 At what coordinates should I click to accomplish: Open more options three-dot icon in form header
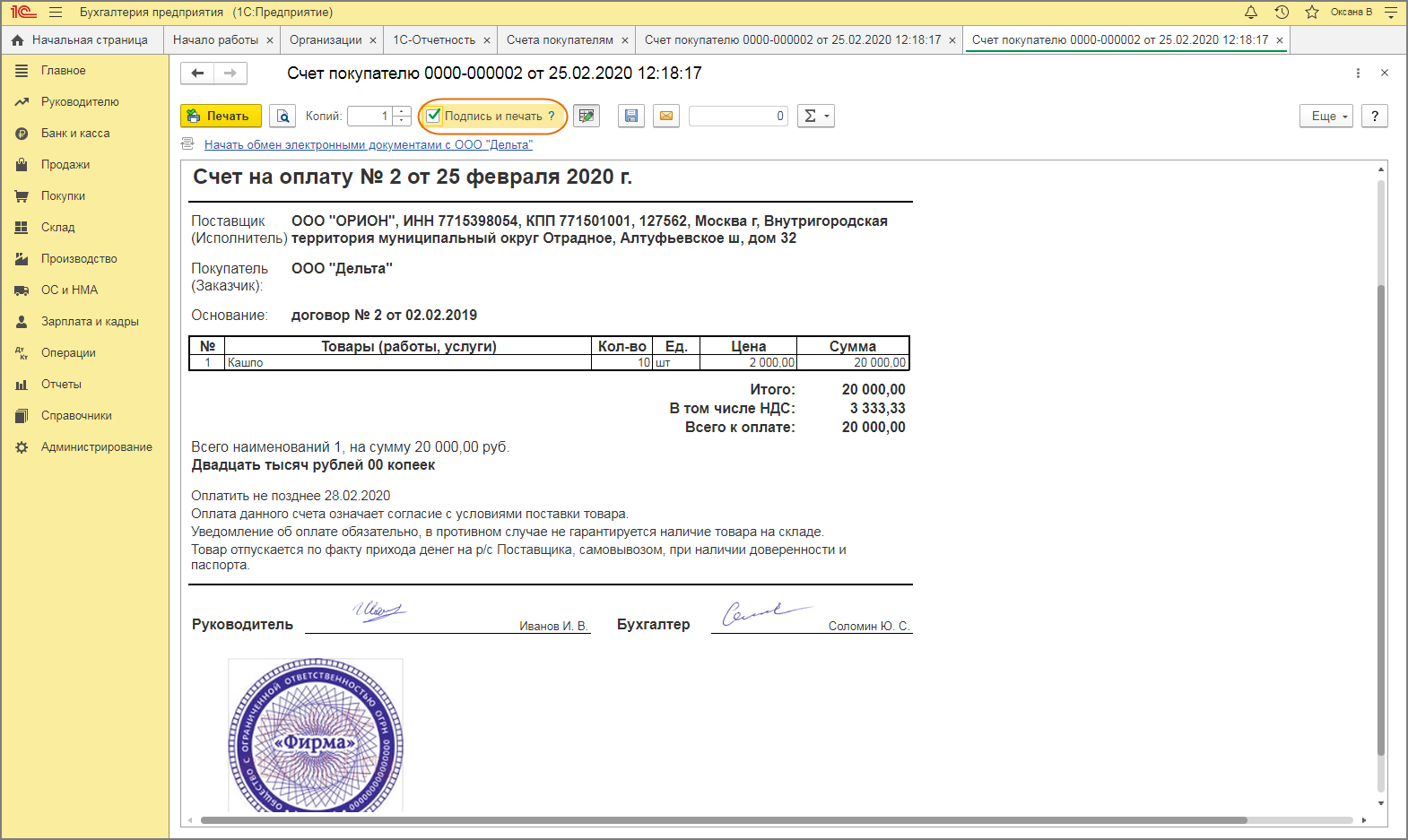pos(1358,73)
